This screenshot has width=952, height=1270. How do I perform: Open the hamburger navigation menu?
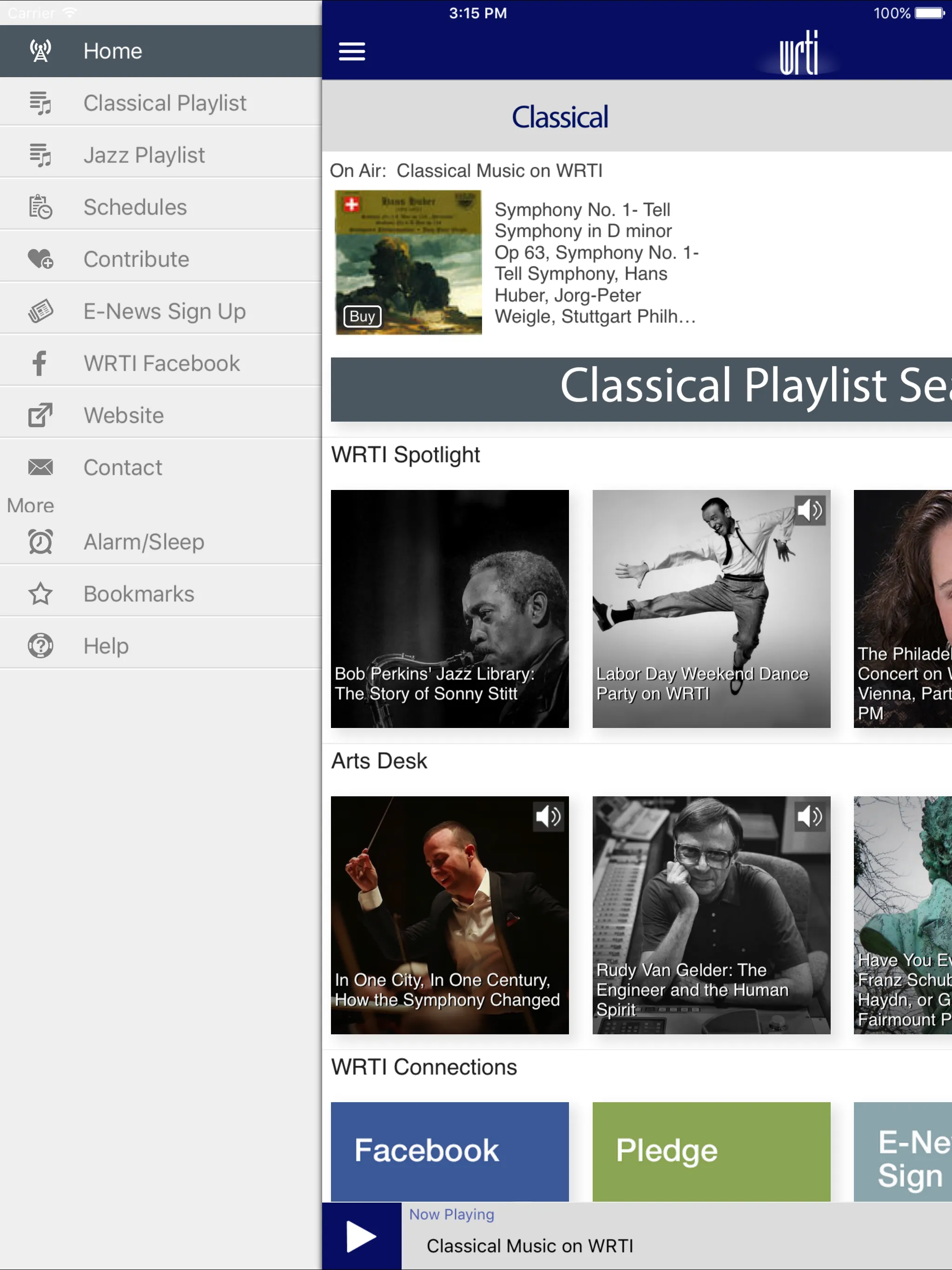pyautogui.click(x=352, y=51)
